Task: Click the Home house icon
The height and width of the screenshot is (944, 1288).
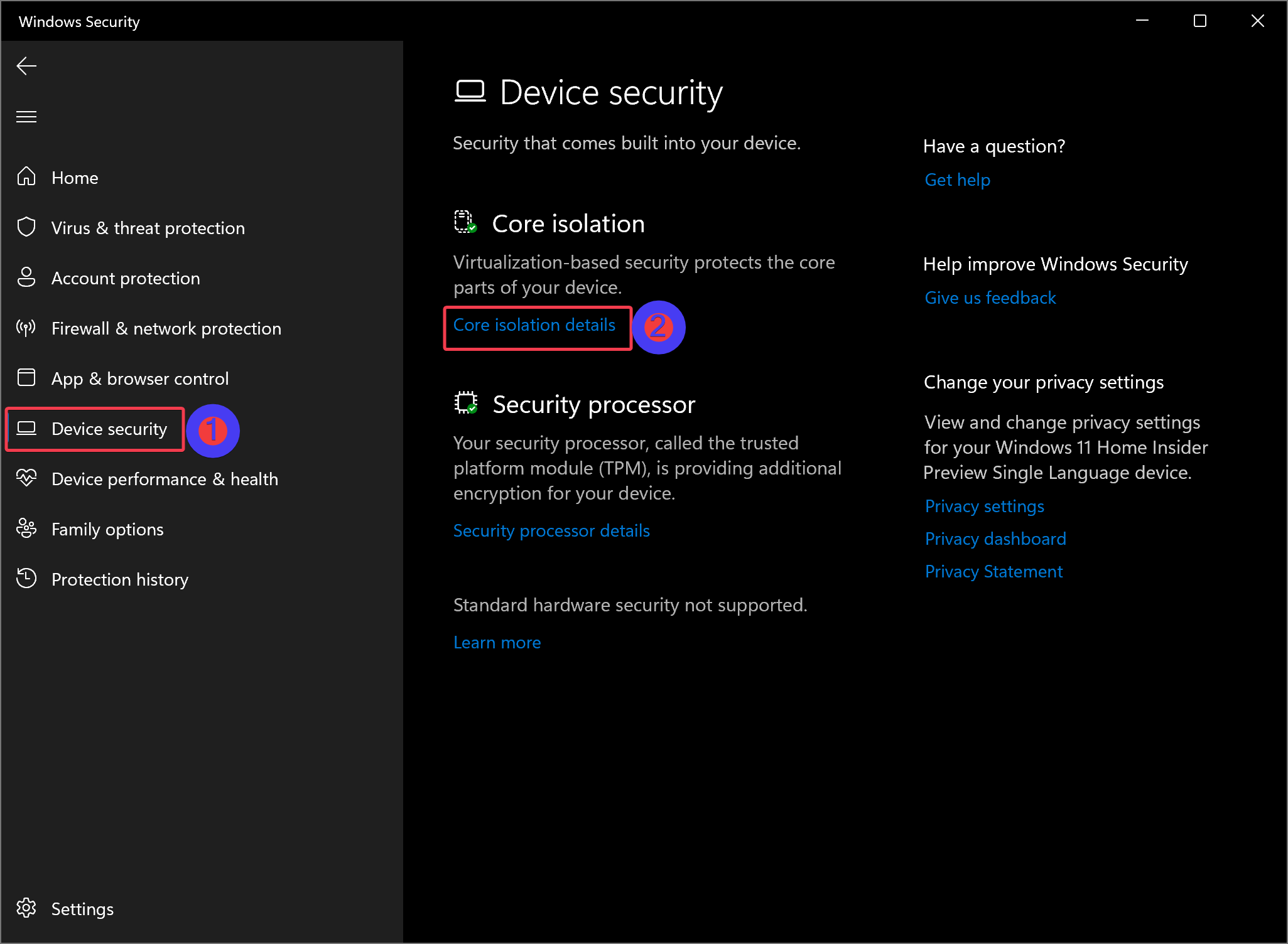Action: pos(26,176)
